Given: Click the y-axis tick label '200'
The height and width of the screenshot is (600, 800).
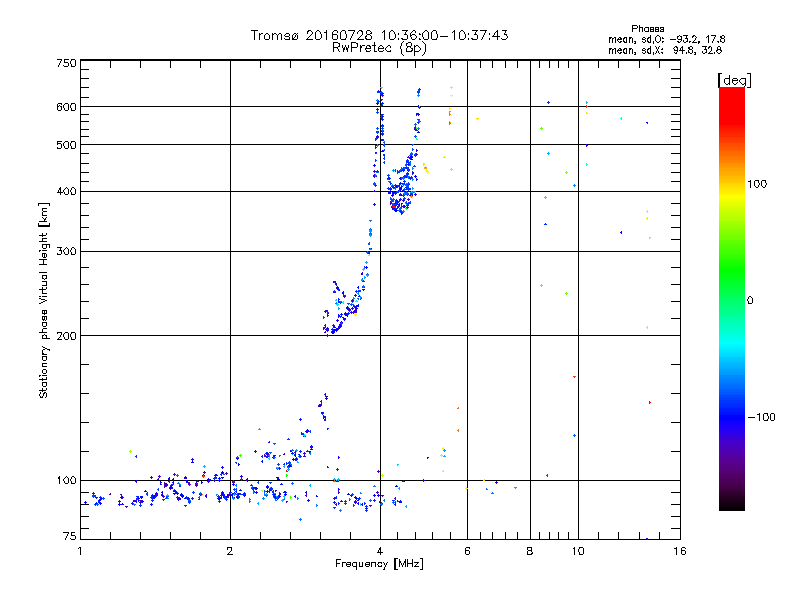Looking at the screenshot, I should pos(66,336).
